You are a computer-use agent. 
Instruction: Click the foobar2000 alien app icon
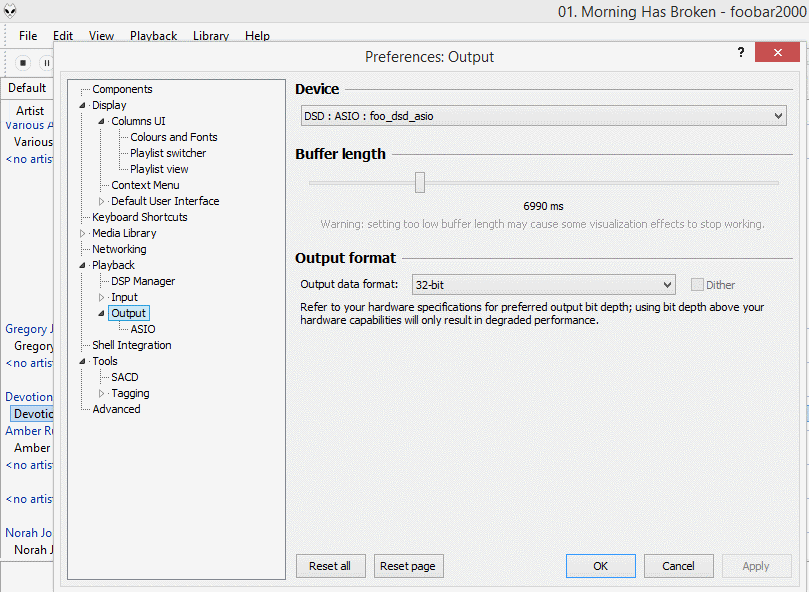point(12,11)
